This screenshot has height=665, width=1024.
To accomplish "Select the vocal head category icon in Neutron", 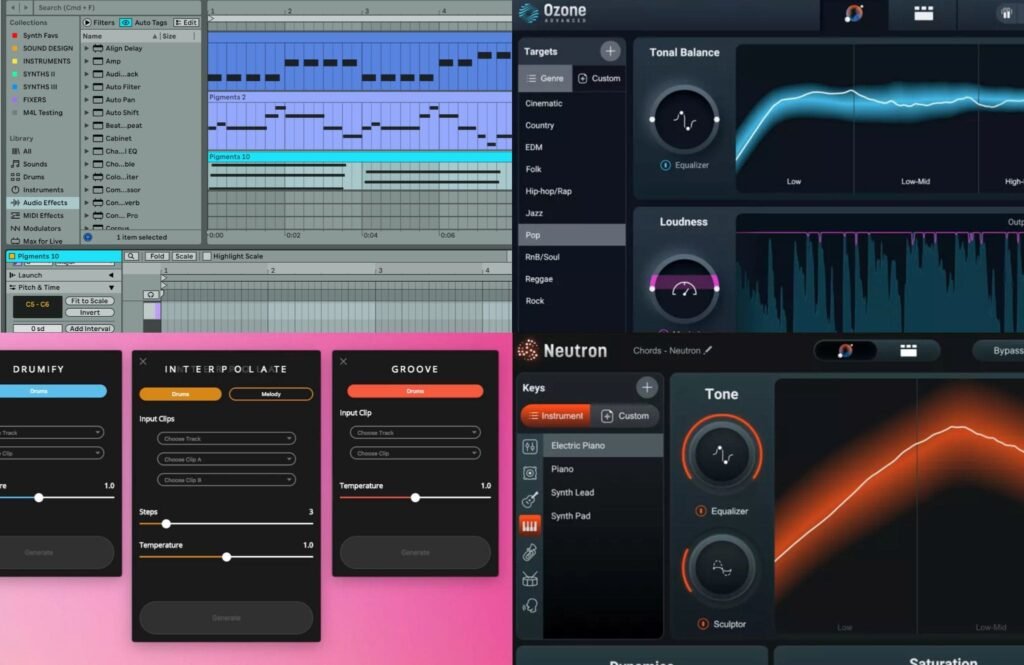I will pos(530,606).
